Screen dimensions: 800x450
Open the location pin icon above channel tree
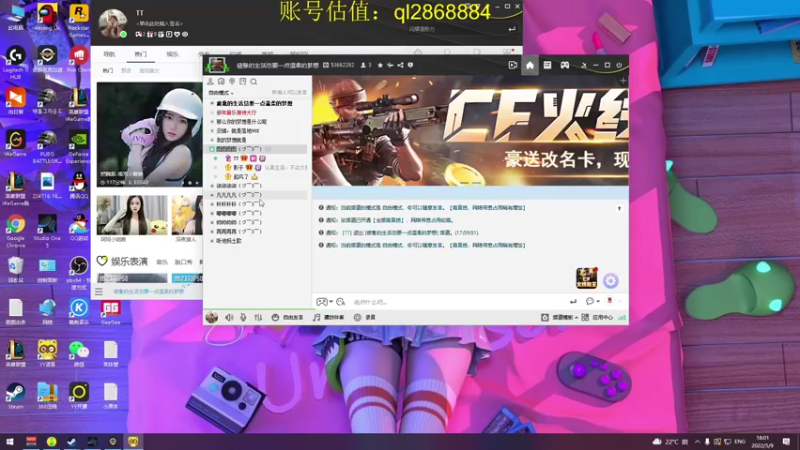pos(232,82)
